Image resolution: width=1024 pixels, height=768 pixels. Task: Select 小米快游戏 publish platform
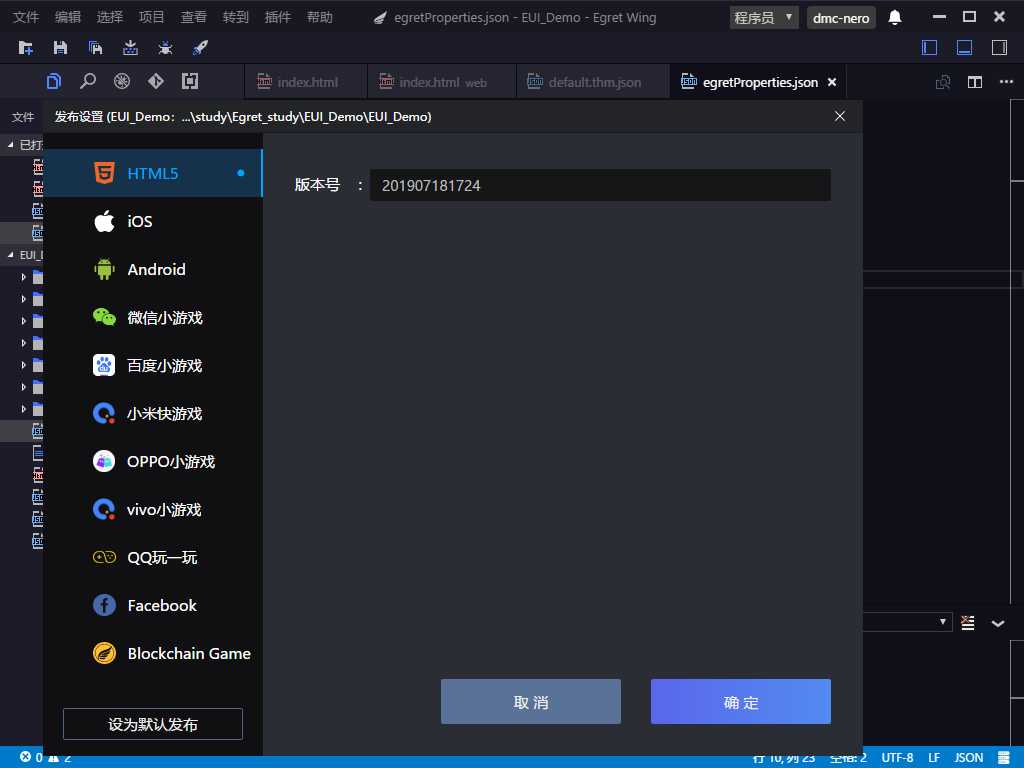click(153, 413)
